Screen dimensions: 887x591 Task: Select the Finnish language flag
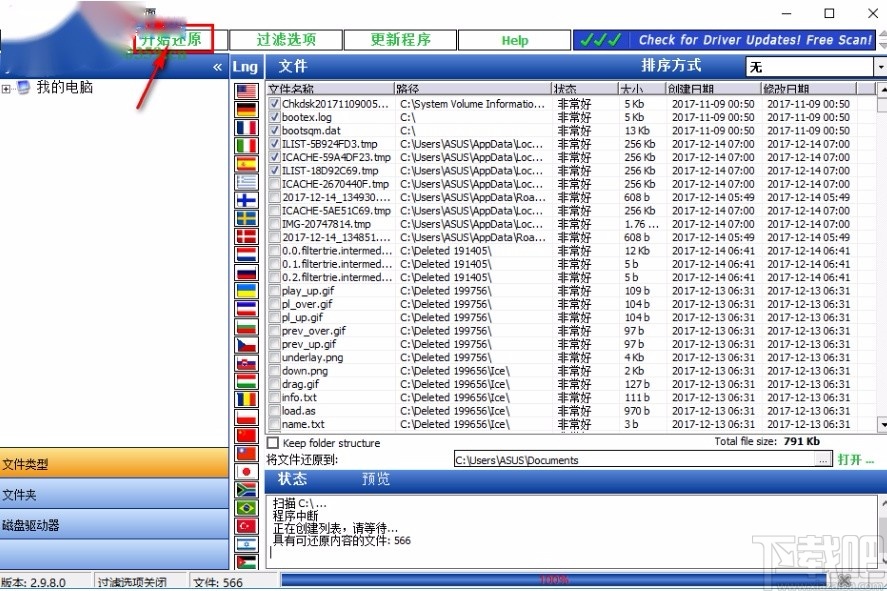(x=246, y=198)
